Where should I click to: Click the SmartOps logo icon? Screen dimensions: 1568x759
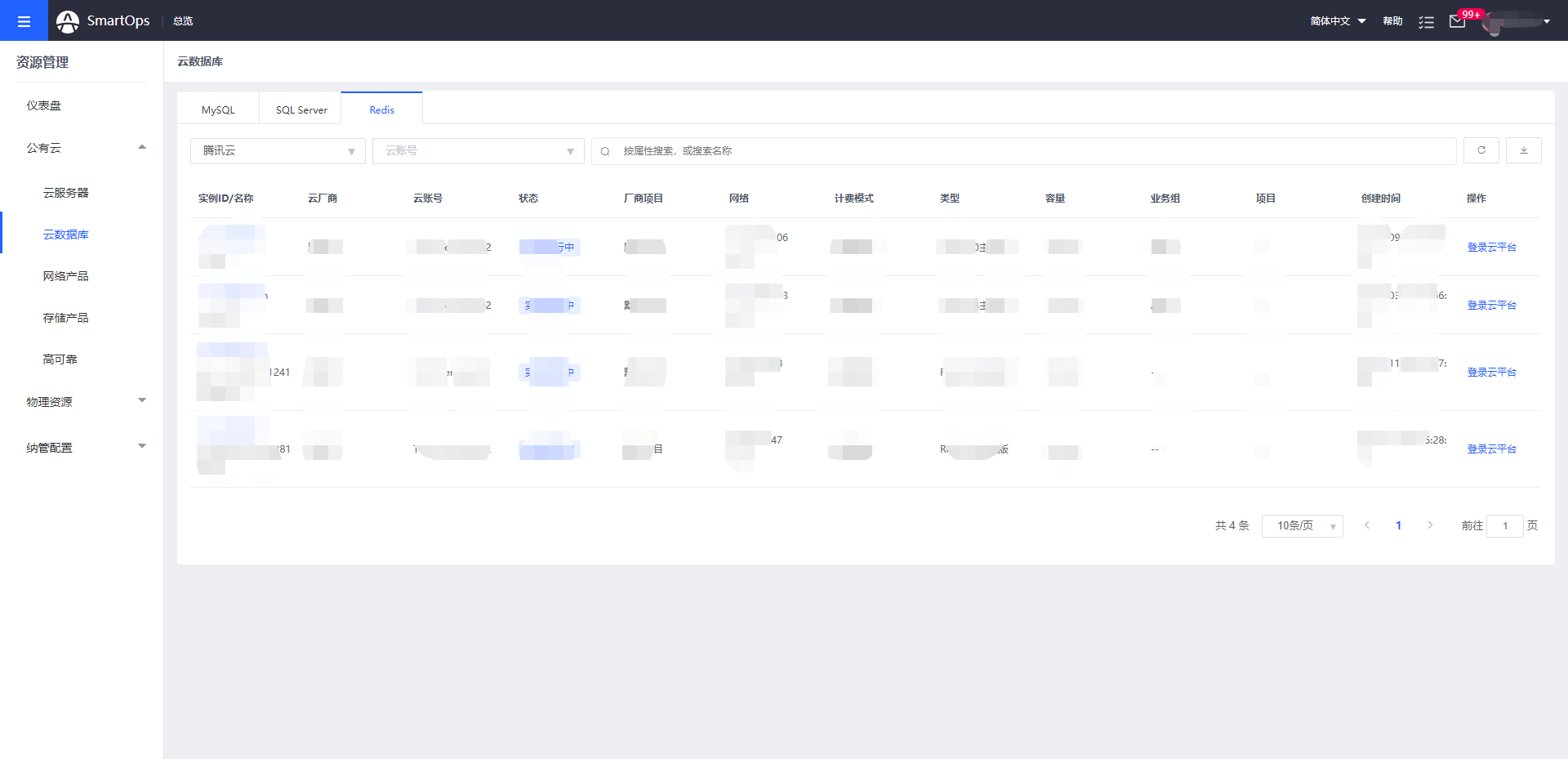coord(68,21)
